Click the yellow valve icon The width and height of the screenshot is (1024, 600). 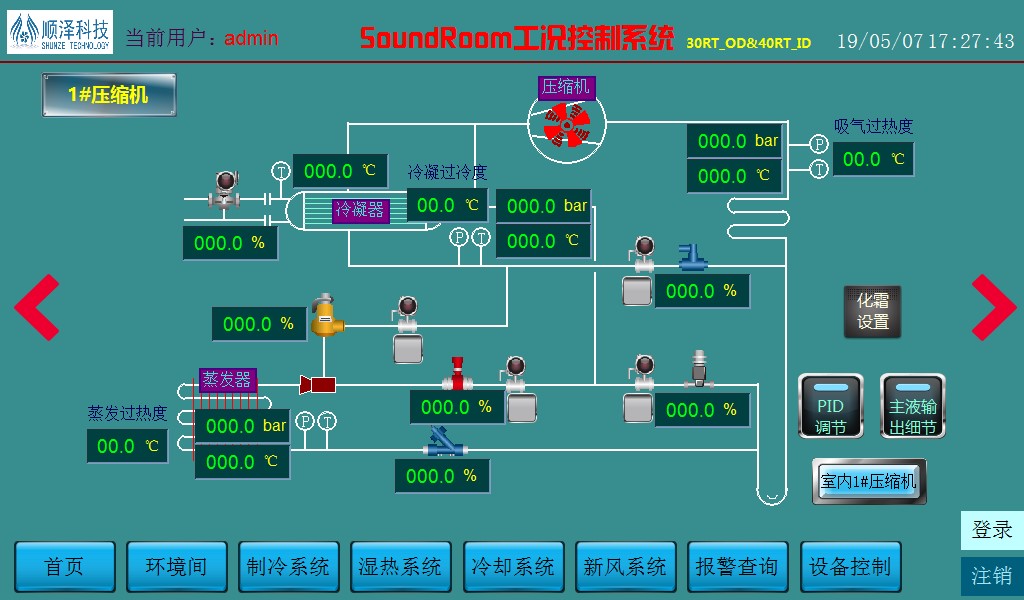click(x=325, y=317)
